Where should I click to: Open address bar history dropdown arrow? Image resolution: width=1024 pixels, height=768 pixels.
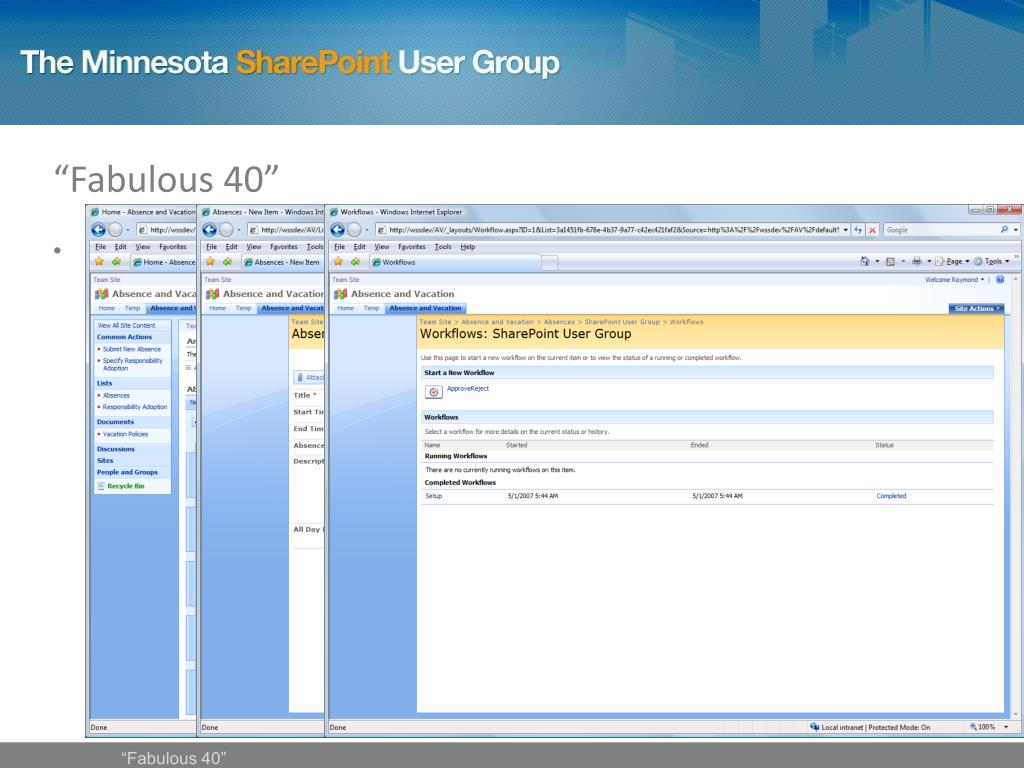tap(846, 230)
